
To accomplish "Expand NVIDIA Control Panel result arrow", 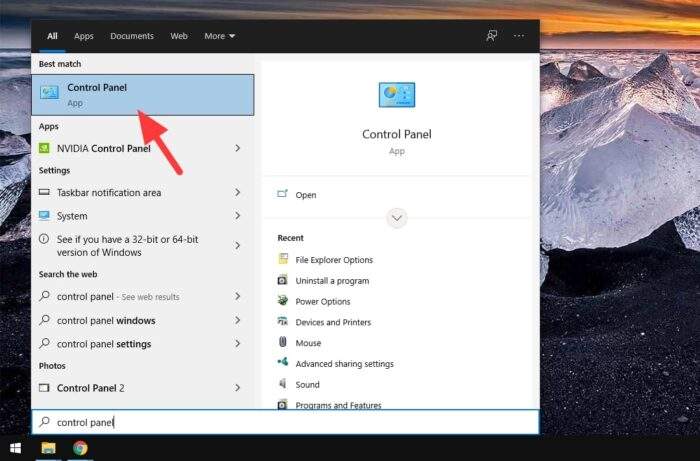I will [238, 148].
